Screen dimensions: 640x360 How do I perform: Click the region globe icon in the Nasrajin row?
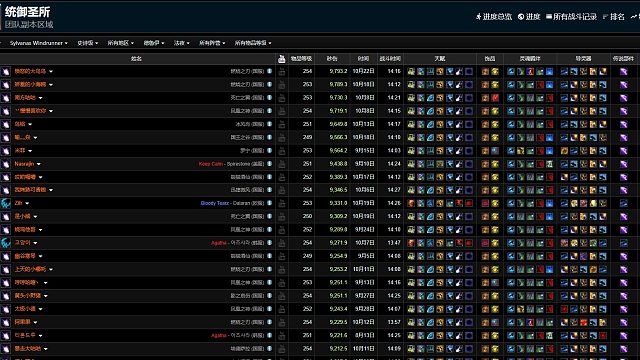tap(269, 164)
